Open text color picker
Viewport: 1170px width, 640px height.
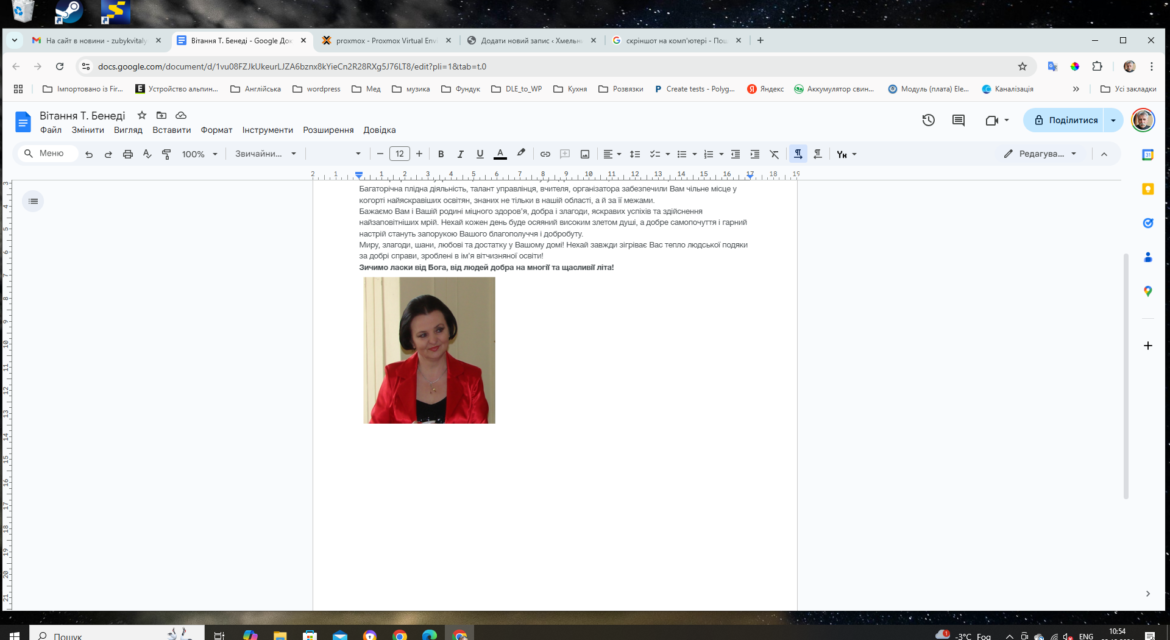click(x=500, y=154)
